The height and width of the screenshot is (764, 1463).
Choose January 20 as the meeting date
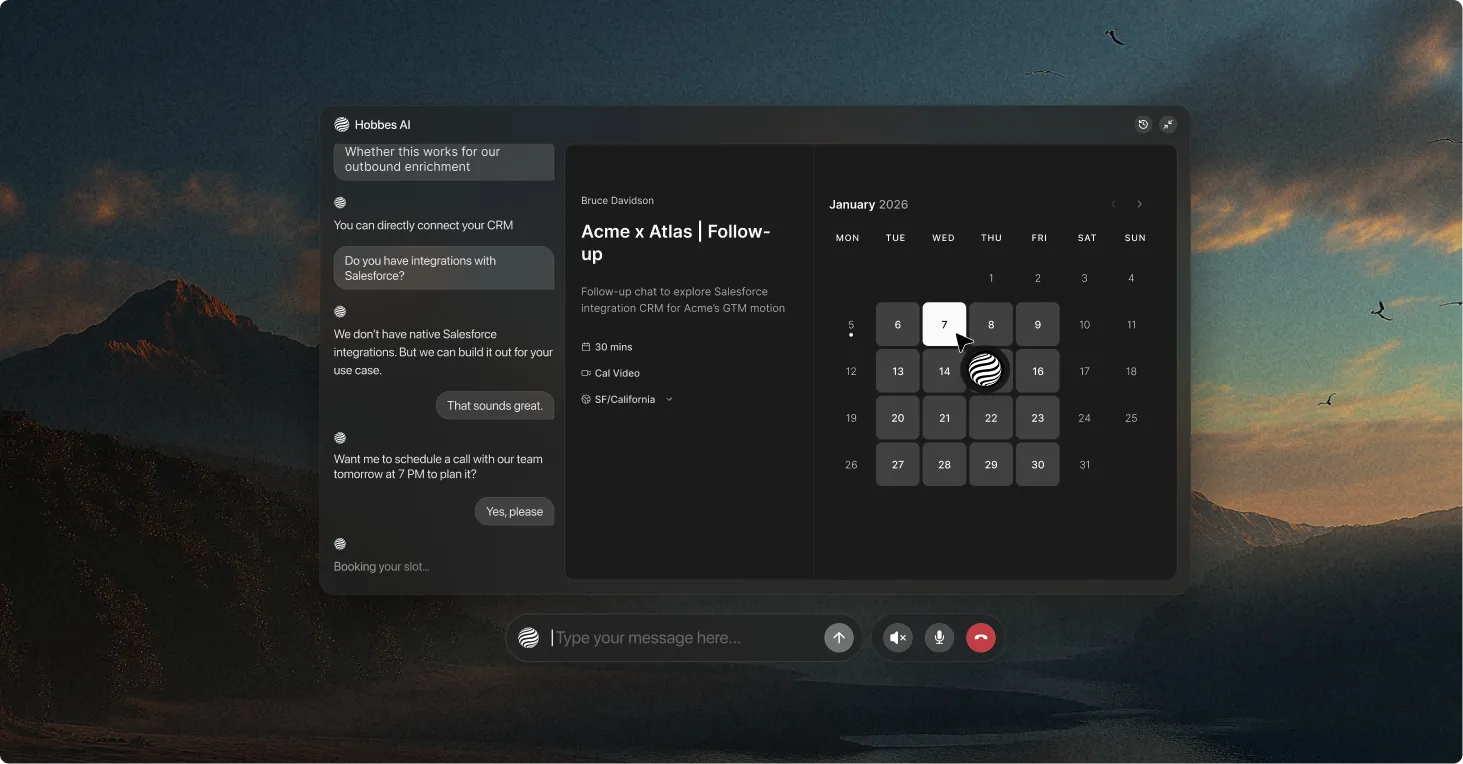[898, 418]
